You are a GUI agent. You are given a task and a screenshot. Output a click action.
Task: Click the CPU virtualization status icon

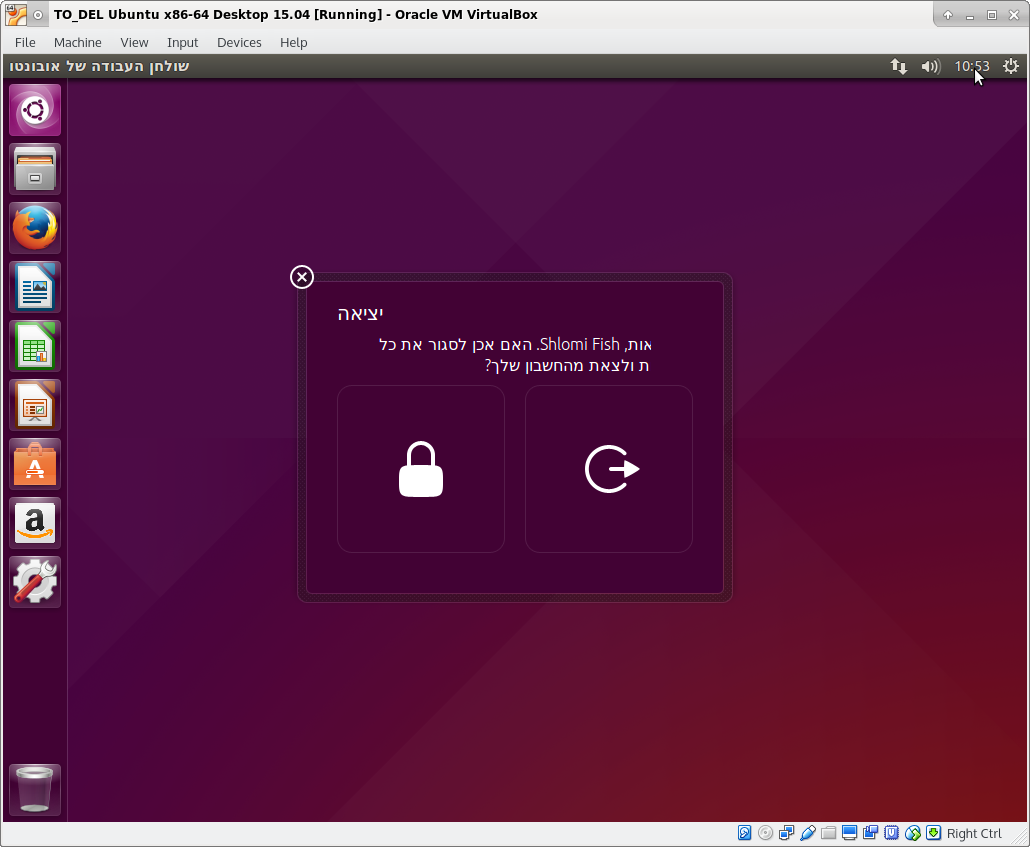[x=891, y=833]
